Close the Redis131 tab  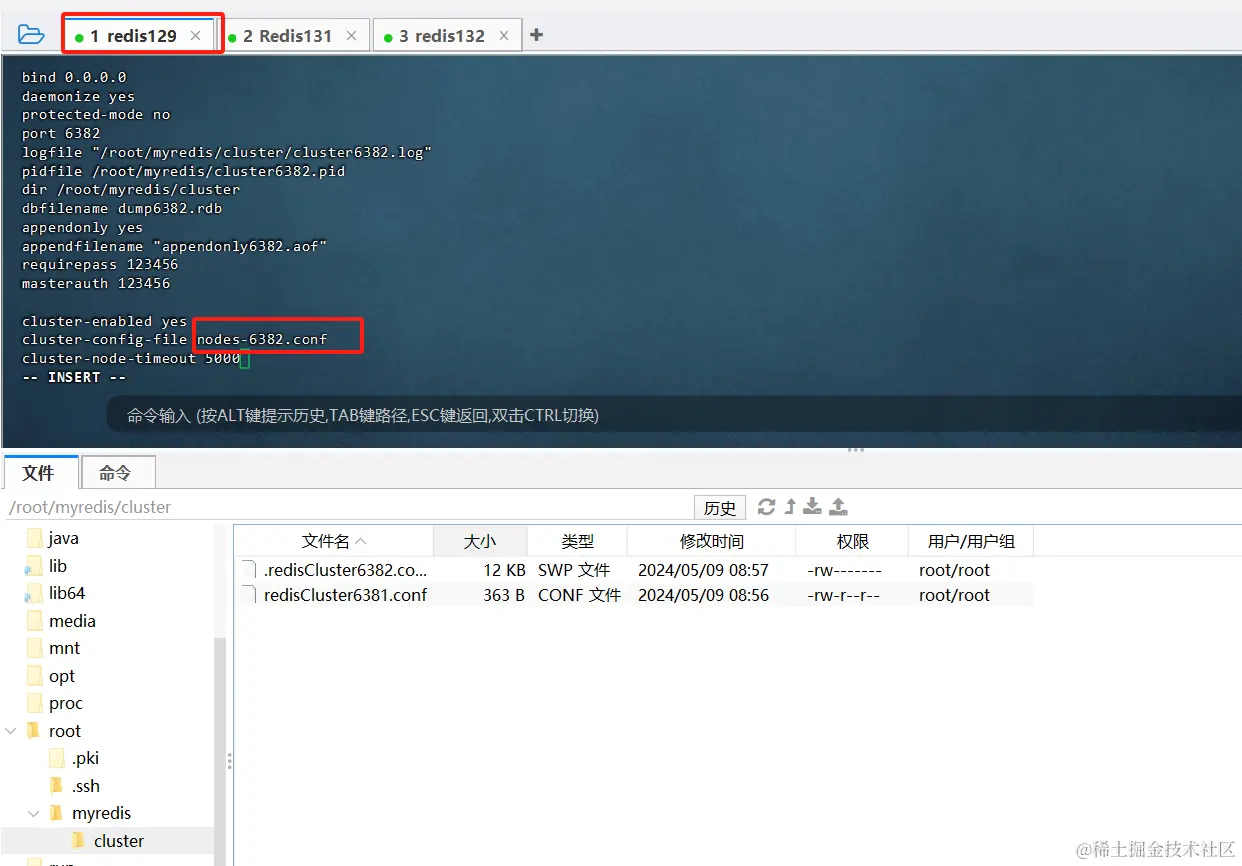click(351, 35)
